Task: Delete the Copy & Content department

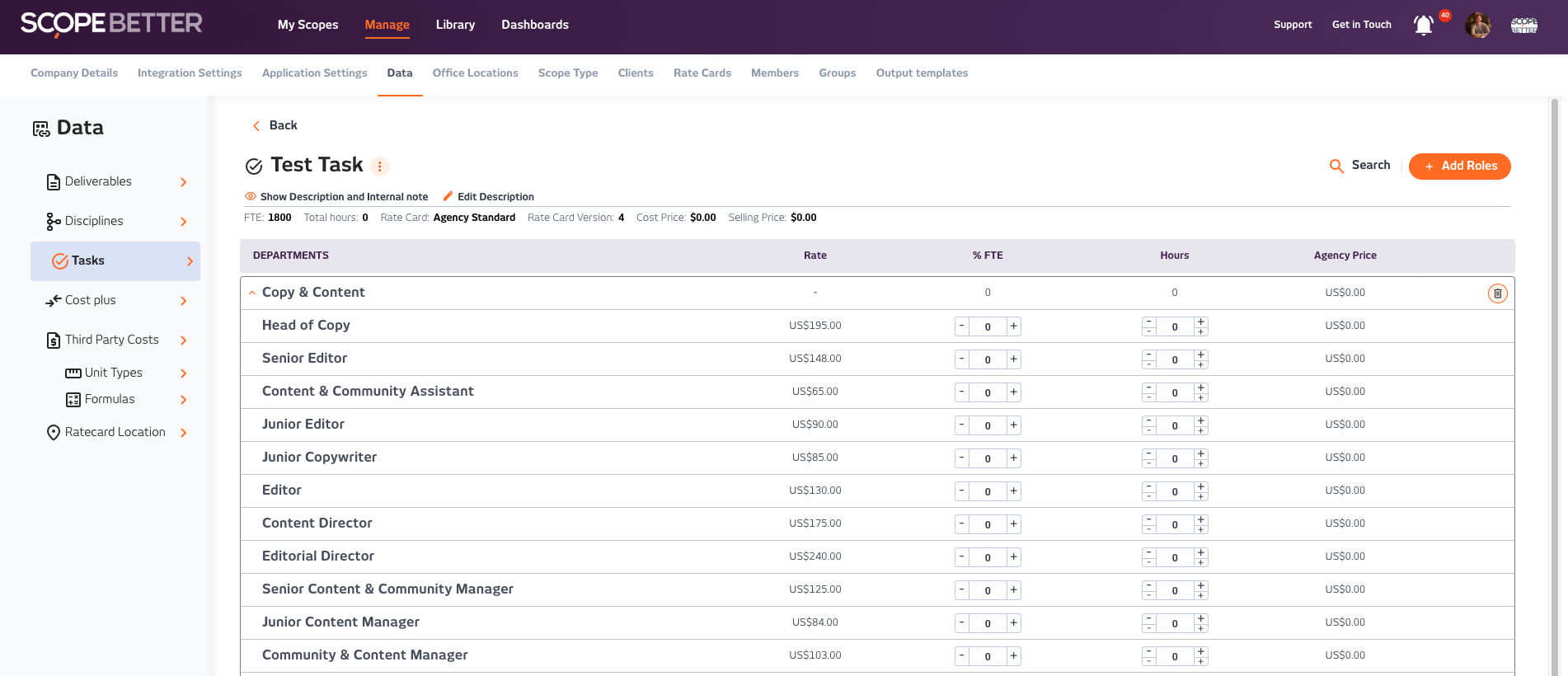Action: [1497, 293]
